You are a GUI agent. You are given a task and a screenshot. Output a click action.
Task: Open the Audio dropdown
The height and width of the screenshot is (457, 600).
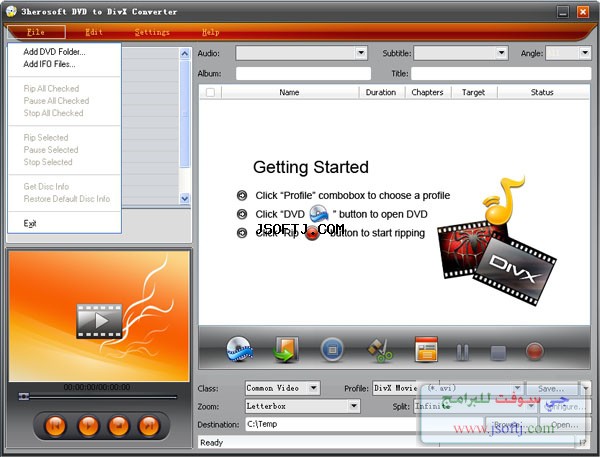click(361, 53)
